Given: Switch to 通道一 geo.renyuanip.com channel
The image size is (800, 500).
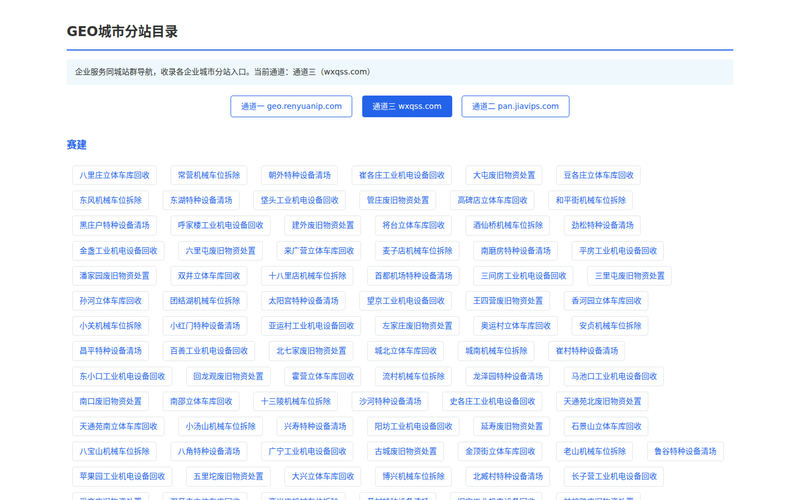Looking at the screenshot, I should coord(291,106).
